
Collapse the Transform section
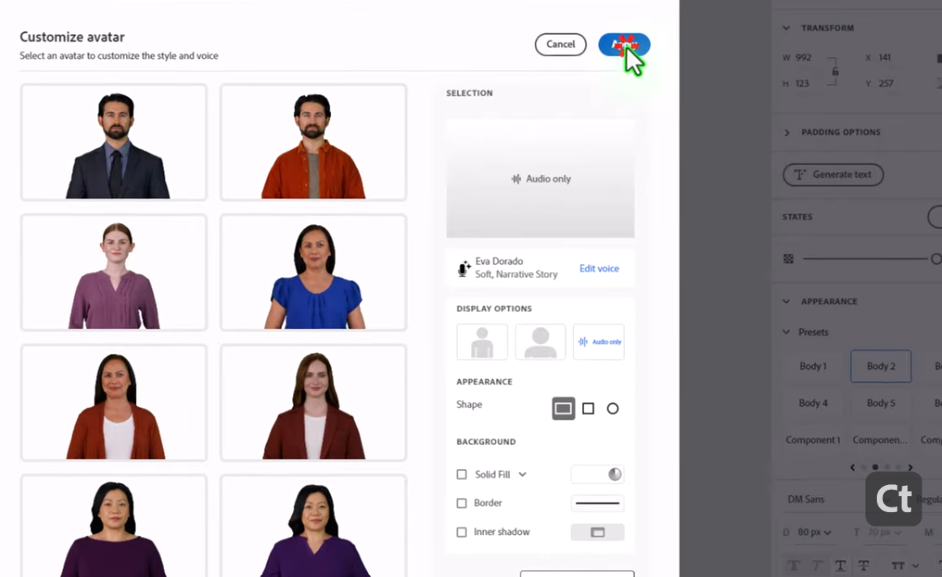pyautogui.click(x=787, y=28)
